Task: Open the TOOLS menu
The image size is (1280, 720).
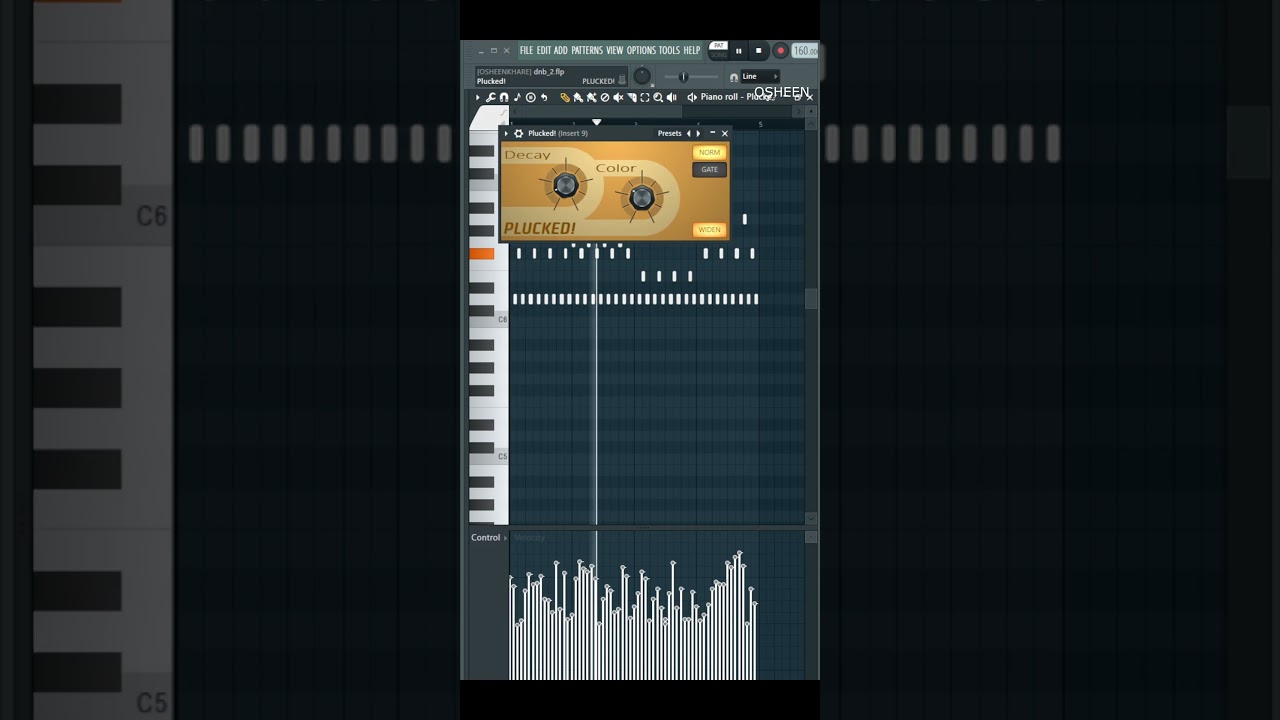Action: click(669, 50)
